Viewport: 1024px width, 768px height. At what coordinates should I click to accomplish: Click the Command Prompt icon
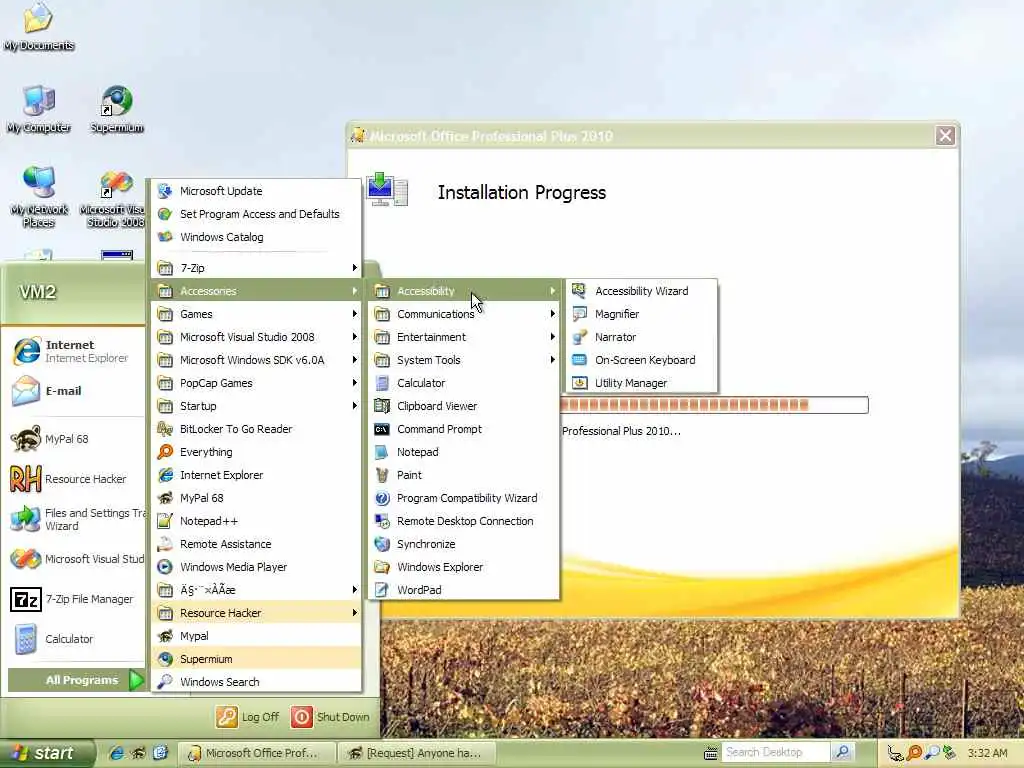pyautogui.click(x=382, y=429)
